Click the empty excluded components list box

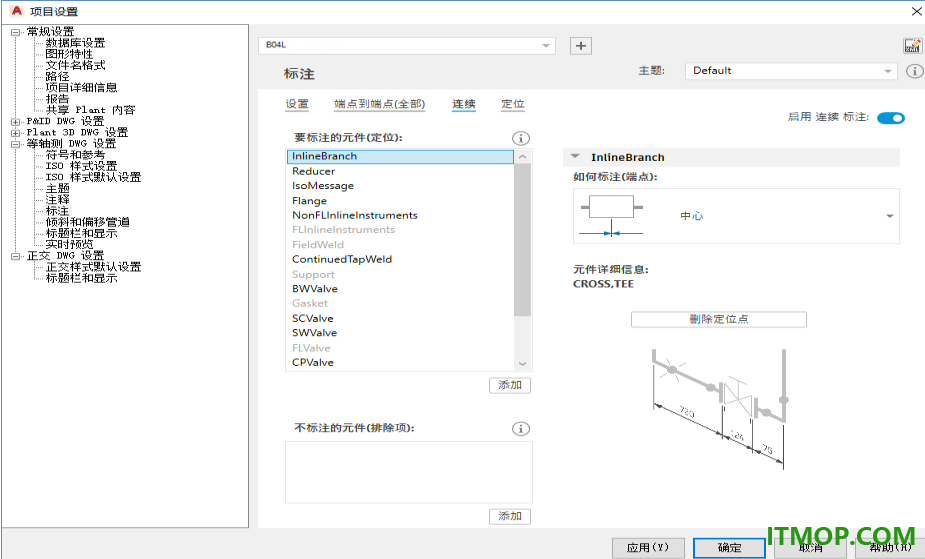coord(409,472)
